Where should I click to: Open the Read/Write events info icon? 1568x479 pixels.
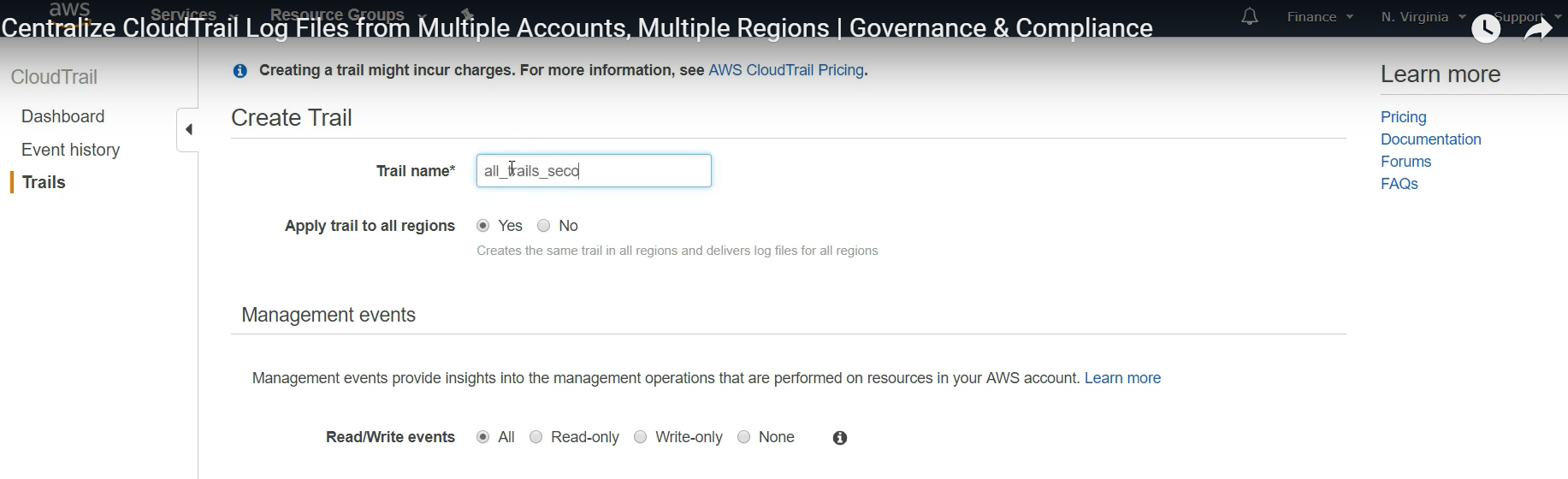pyautogui.click(x=840, y=438)
